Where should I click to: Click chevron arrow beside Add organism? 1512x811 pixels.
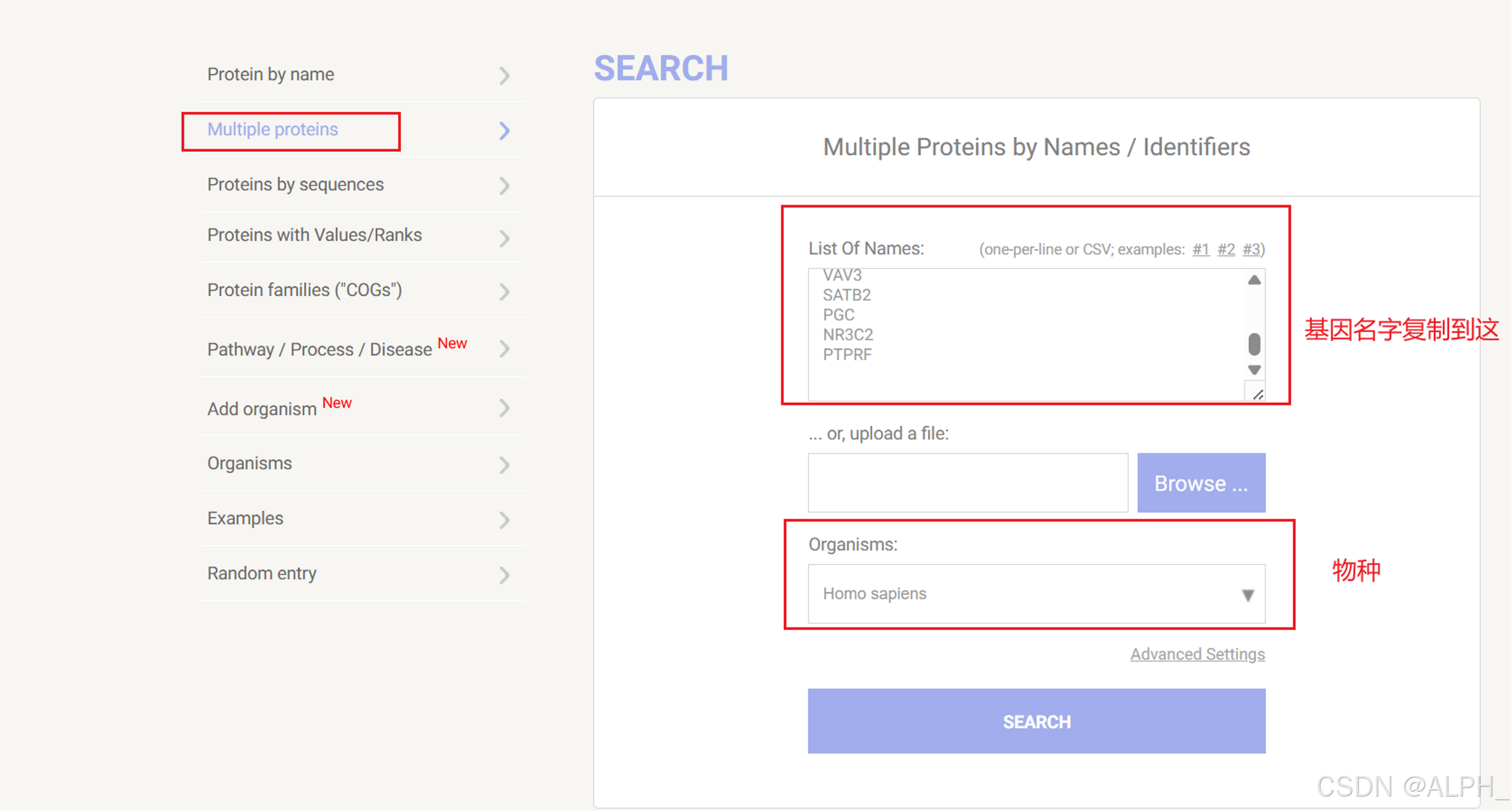click(504, 408)
